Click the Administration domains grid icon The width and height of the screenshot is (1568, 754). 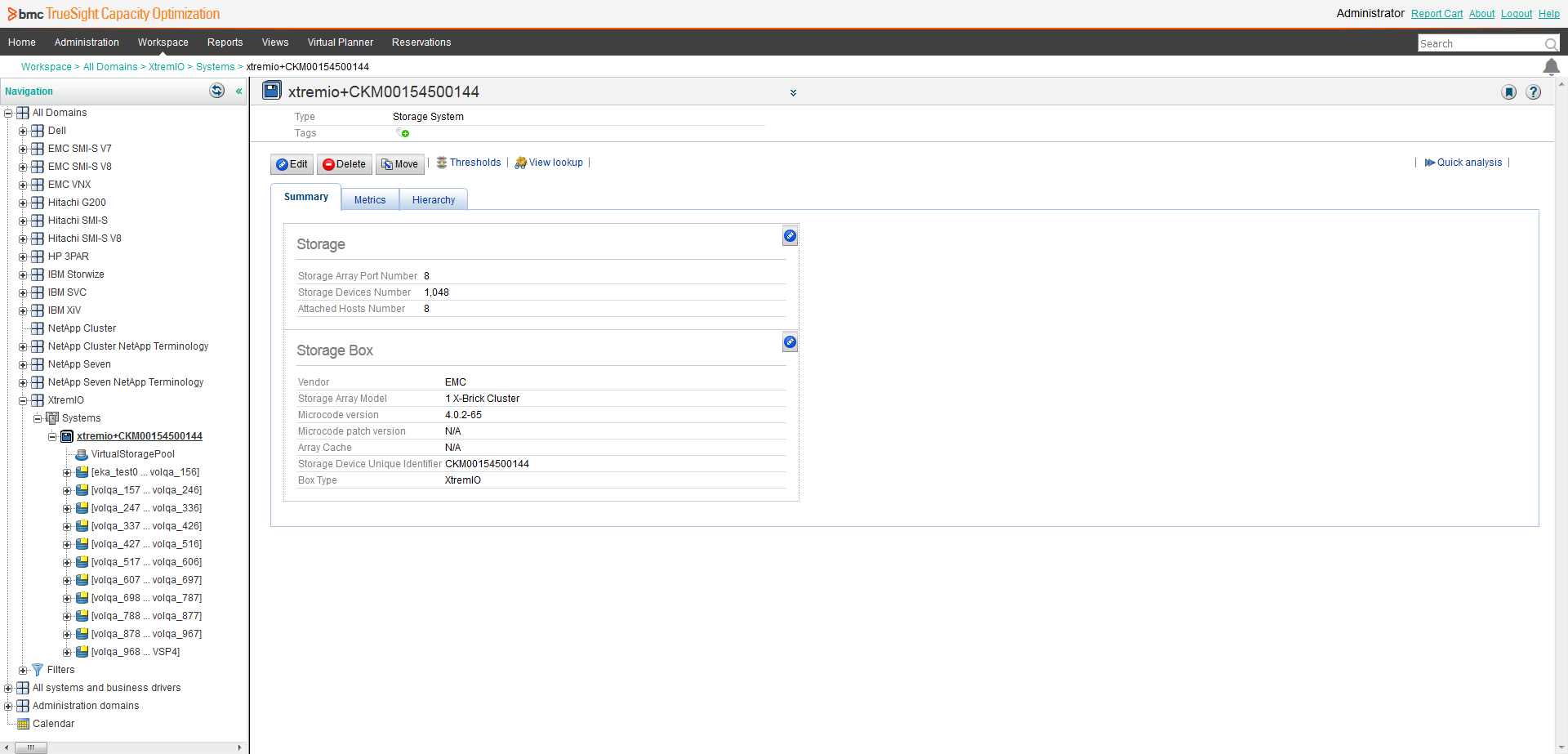pos(23,706)
